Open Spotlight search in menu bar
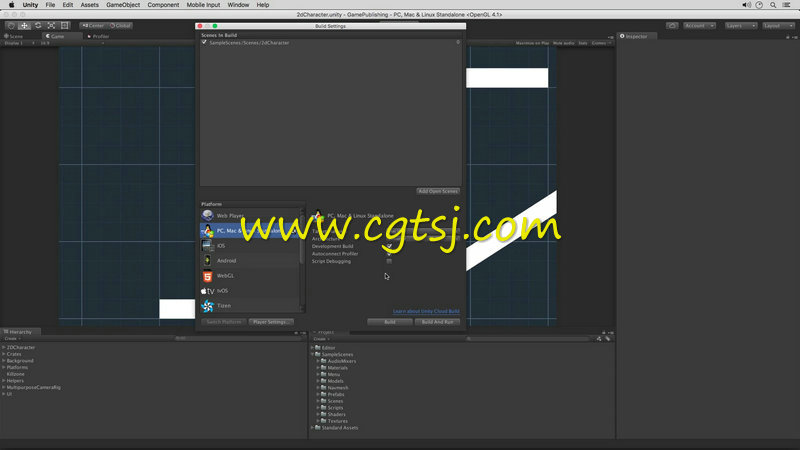 click(773, 5)
